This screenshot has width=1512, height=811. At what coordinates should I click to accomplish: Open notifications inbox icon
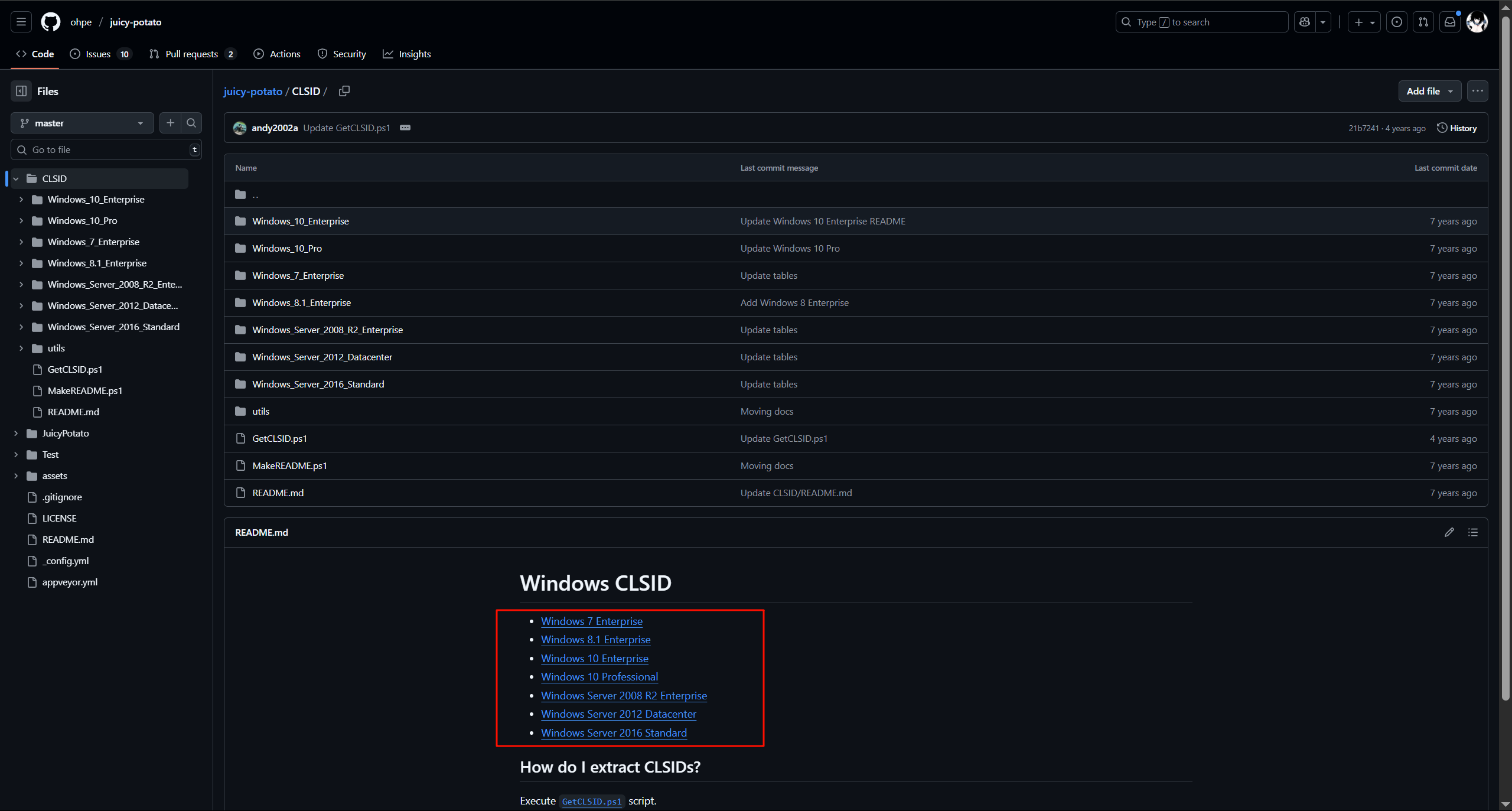pyautogui.click(x=1450, y=22)
